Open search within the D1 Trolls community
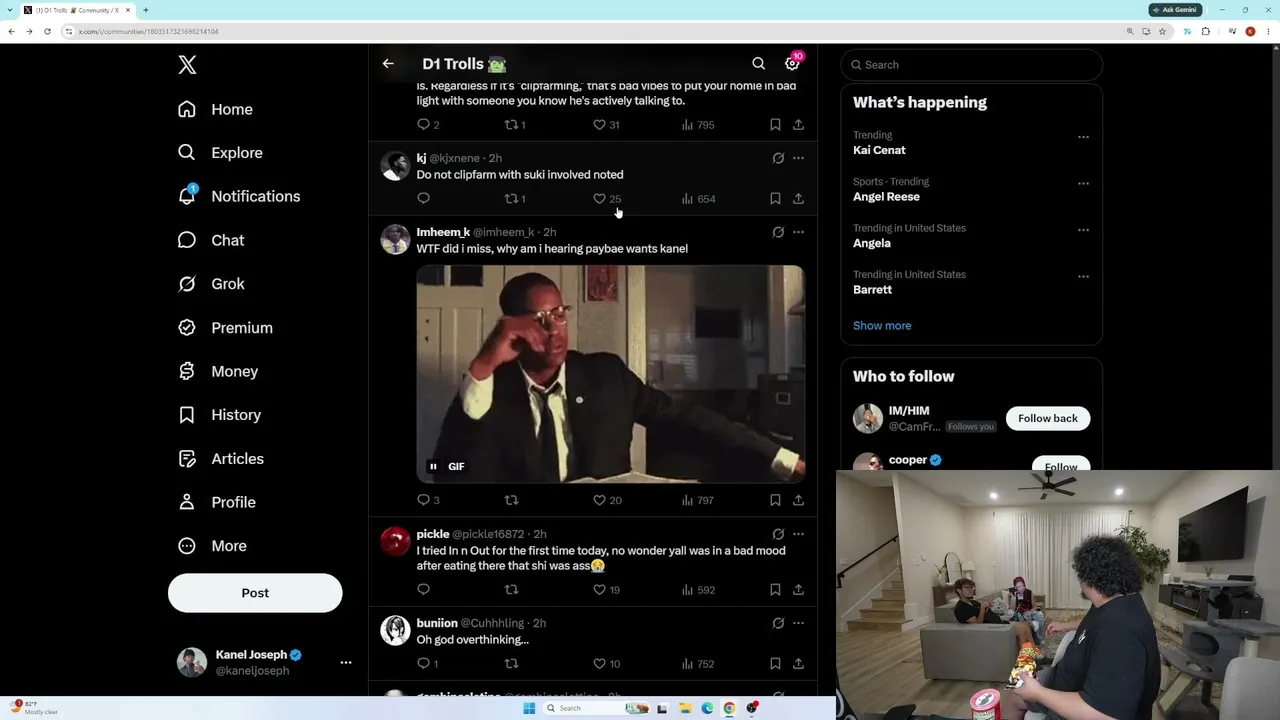This screenshot has width=1280, height=720. (x=759, y=64)
